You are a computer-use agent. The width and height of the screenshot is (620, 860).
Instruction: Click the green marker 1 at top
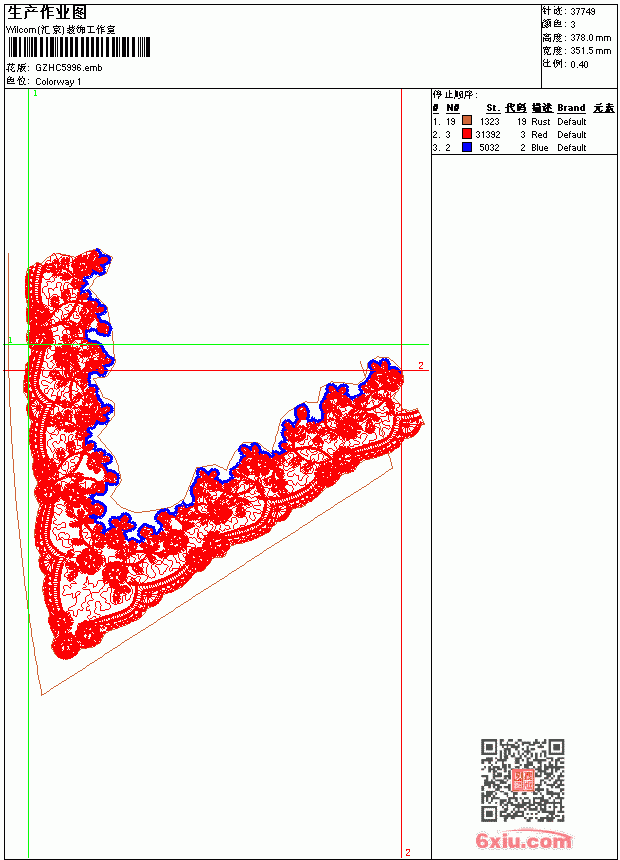coord(36,94)
